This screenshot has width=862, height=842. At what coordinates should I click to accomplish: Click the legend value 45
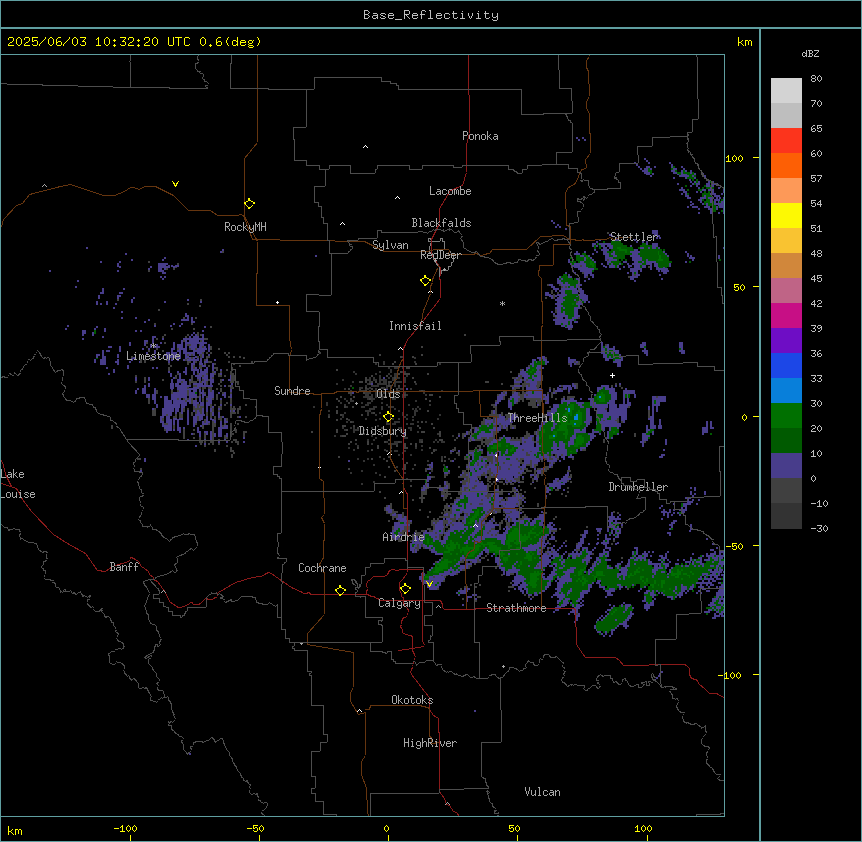coord(816,278)
